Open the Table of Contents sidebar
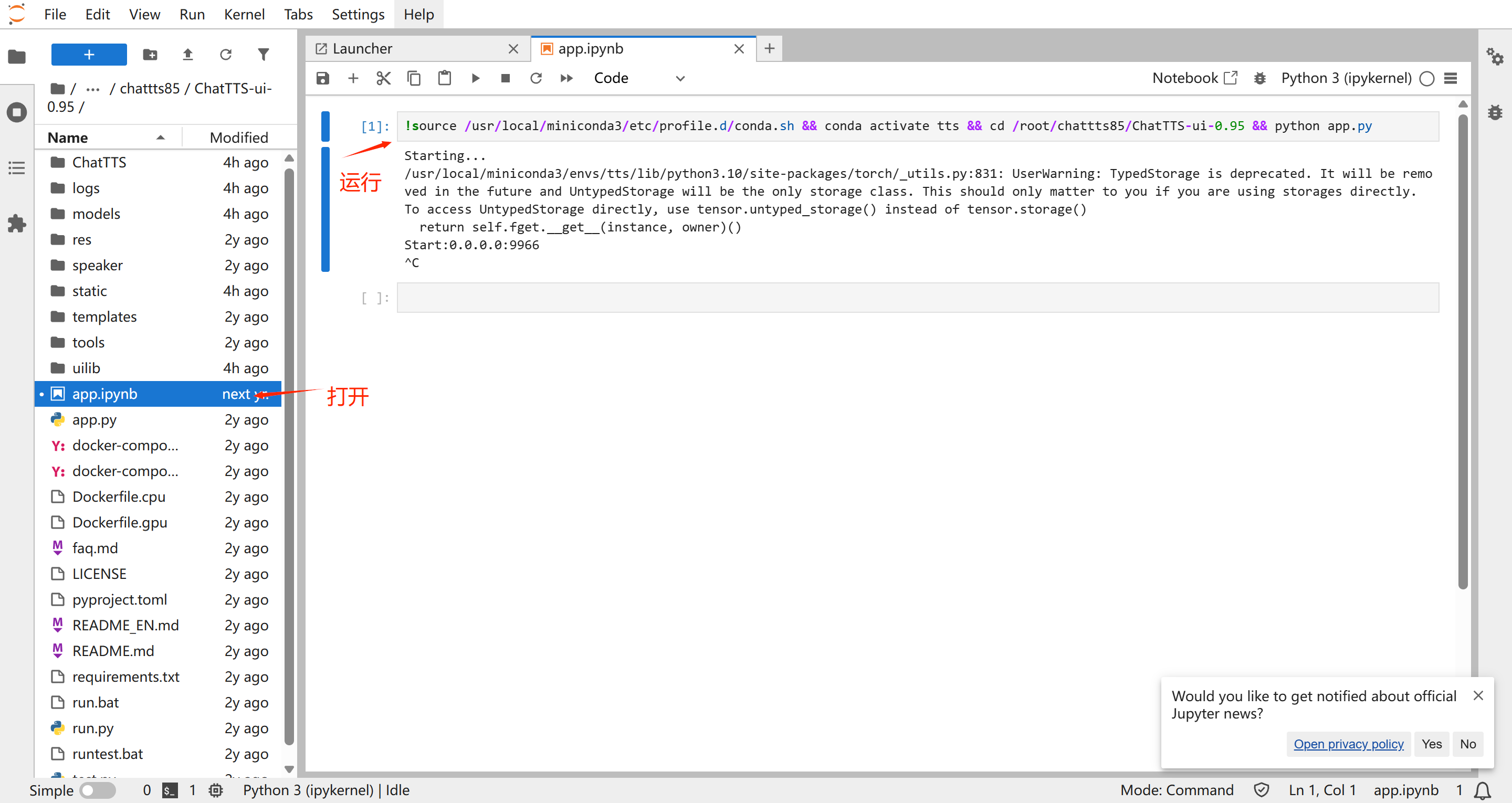This screenshot has height=803, width=1512. (17, 168)
